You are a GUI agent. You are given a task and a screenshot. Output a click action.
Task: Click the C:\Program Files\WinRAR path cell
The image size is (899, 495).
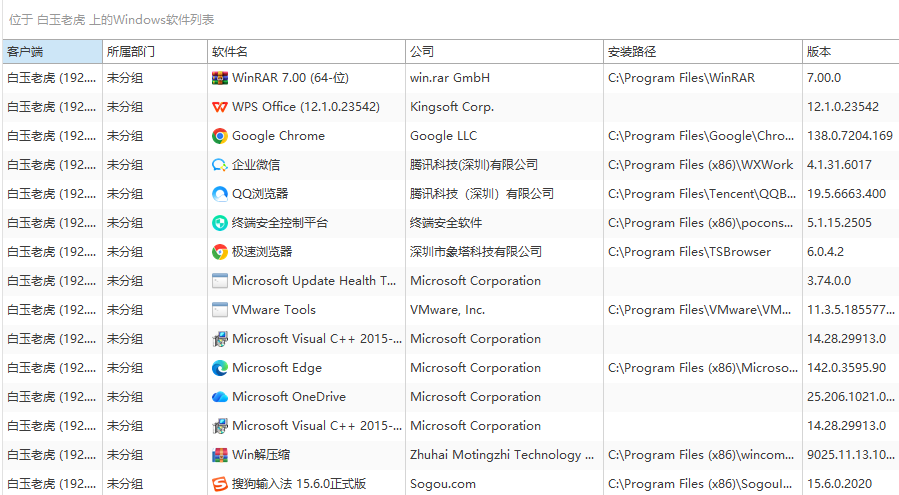pos(681,78)
